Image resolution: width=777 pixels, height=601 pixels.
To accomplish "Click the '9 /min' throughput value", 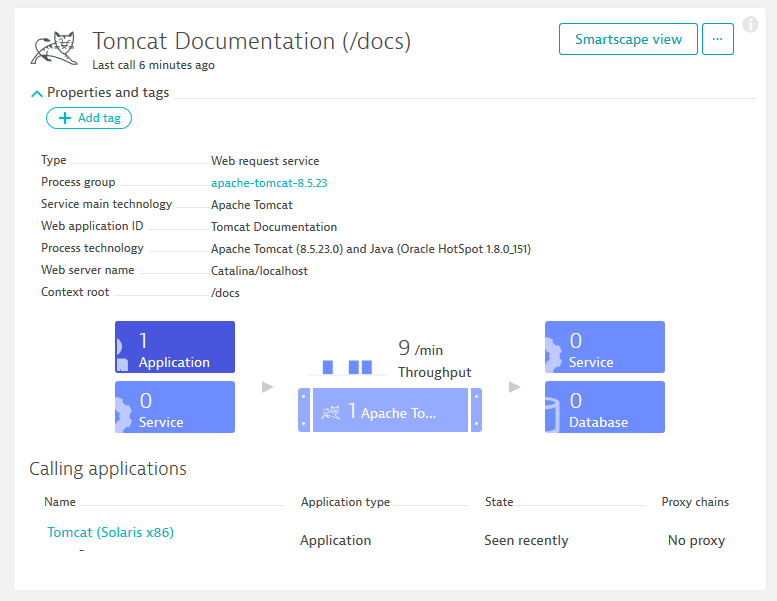I will (x=421, y=348).
